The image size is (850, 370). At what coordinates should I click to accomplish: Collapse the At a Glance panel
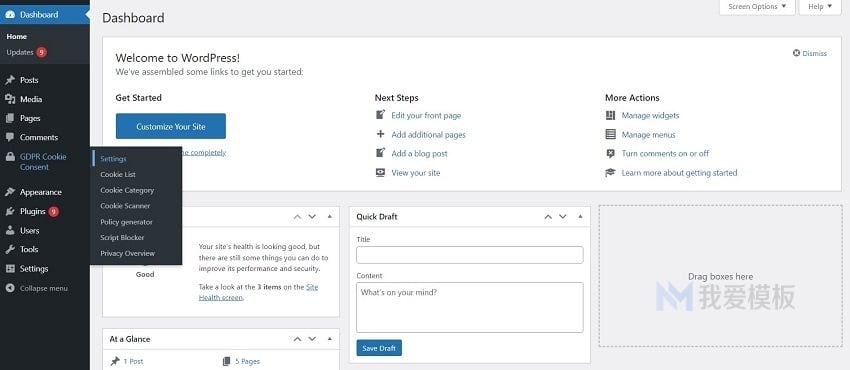[330, 339]
